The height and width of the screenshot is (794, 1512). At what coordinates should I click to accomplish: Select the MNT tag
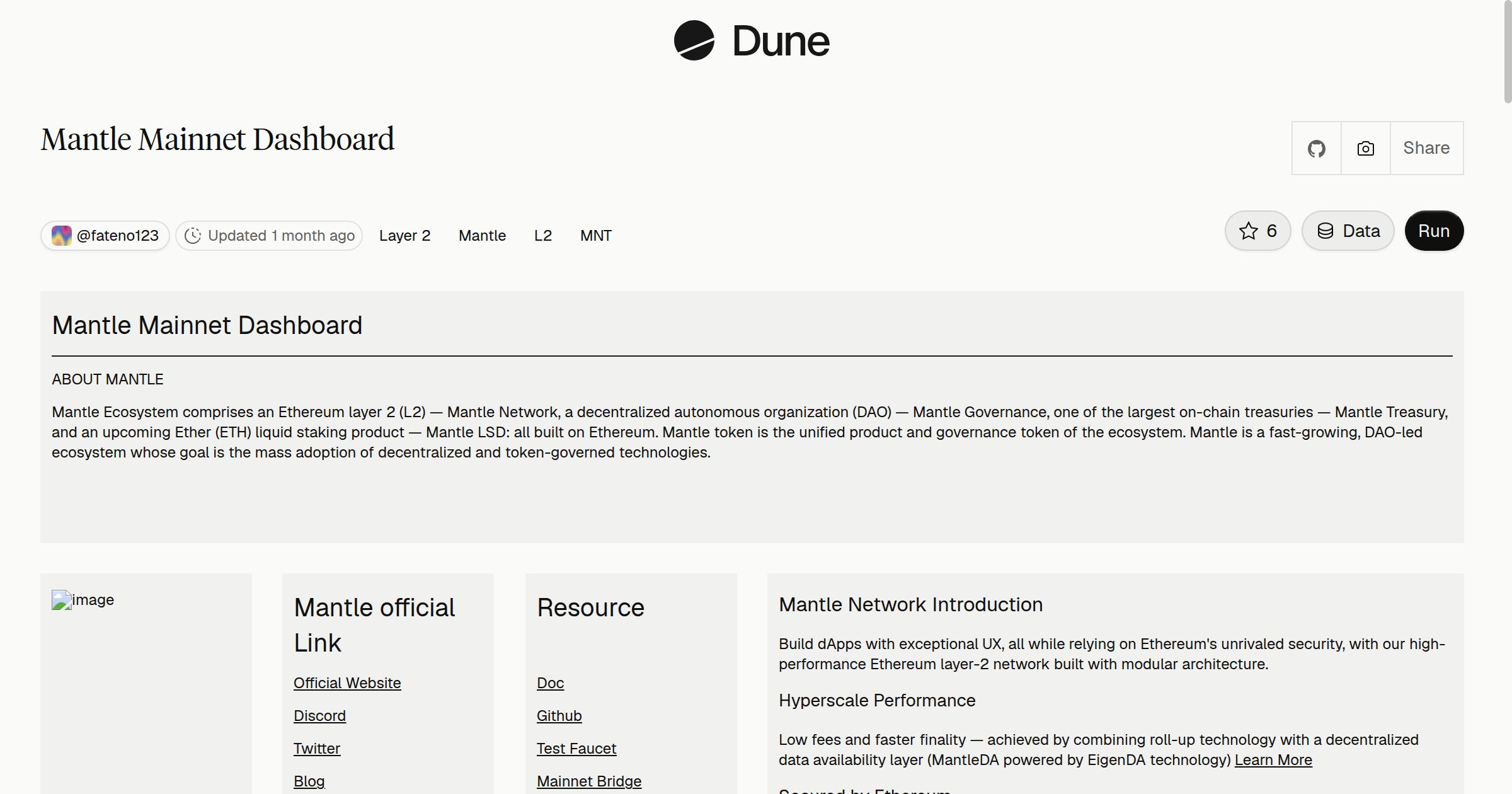[x=596, y=236]
